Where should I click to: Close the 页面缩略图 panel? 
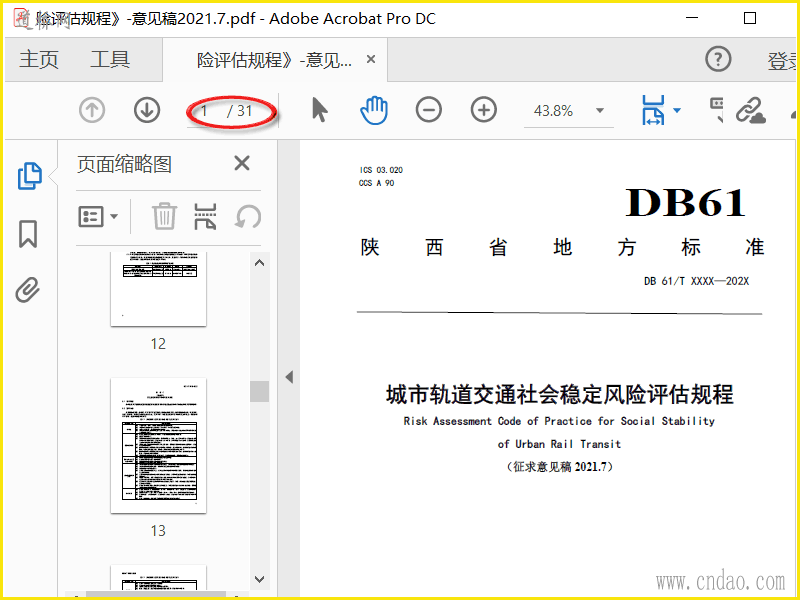point(242,164)
